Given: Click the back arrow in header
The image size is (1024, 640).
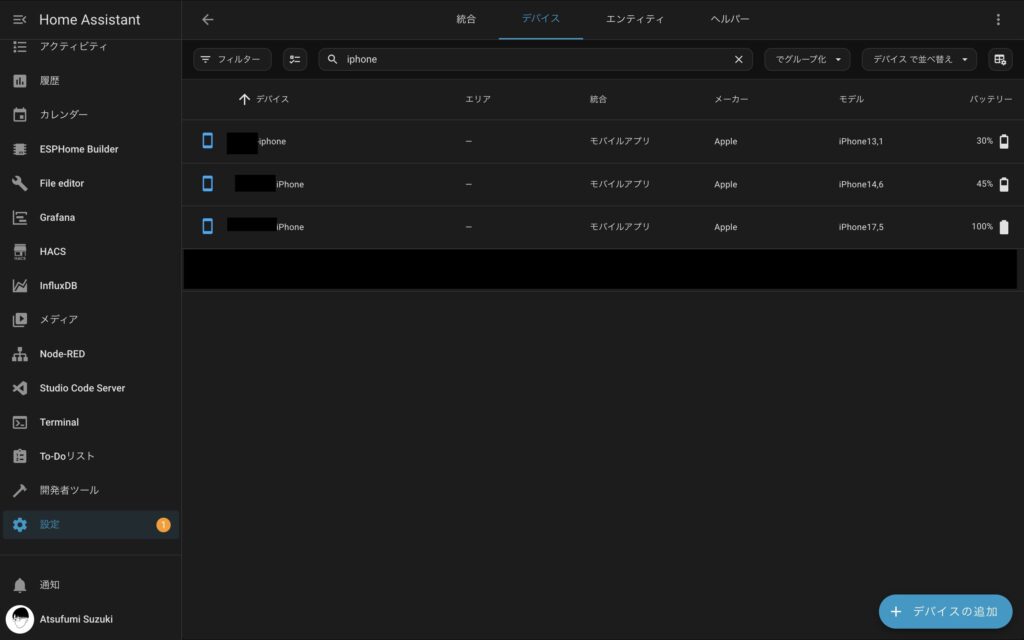Looking at the screenshot, I should point(208,20).
